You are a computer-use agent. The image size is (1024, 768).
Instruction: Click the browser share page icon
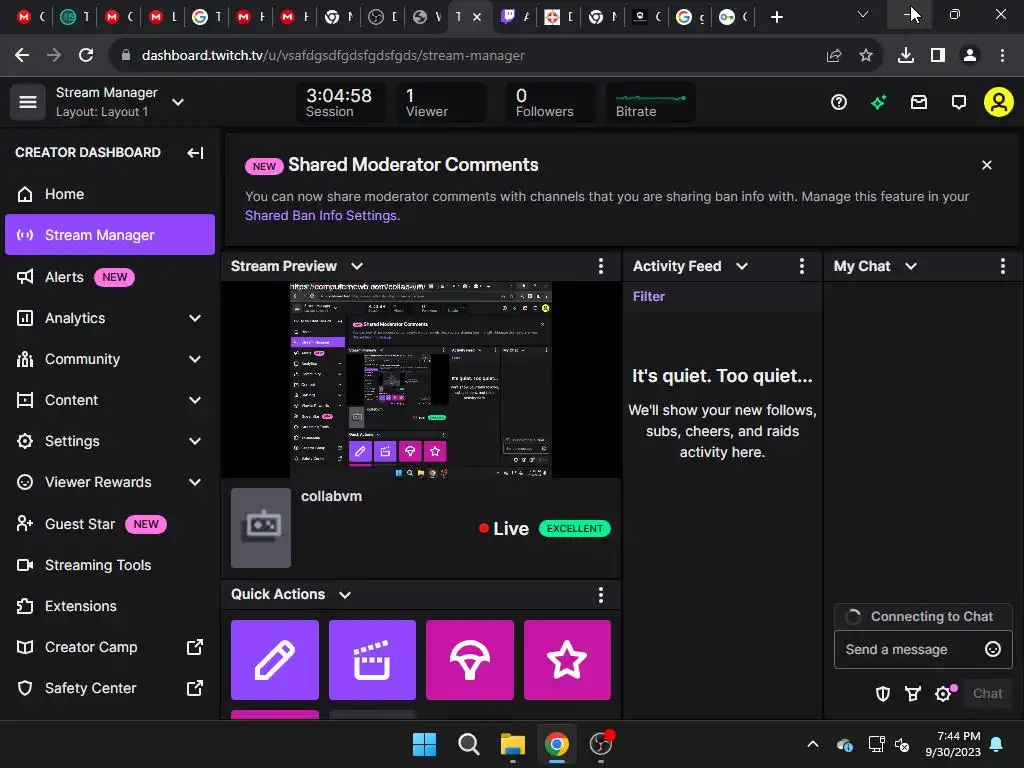tap(834, 56)
